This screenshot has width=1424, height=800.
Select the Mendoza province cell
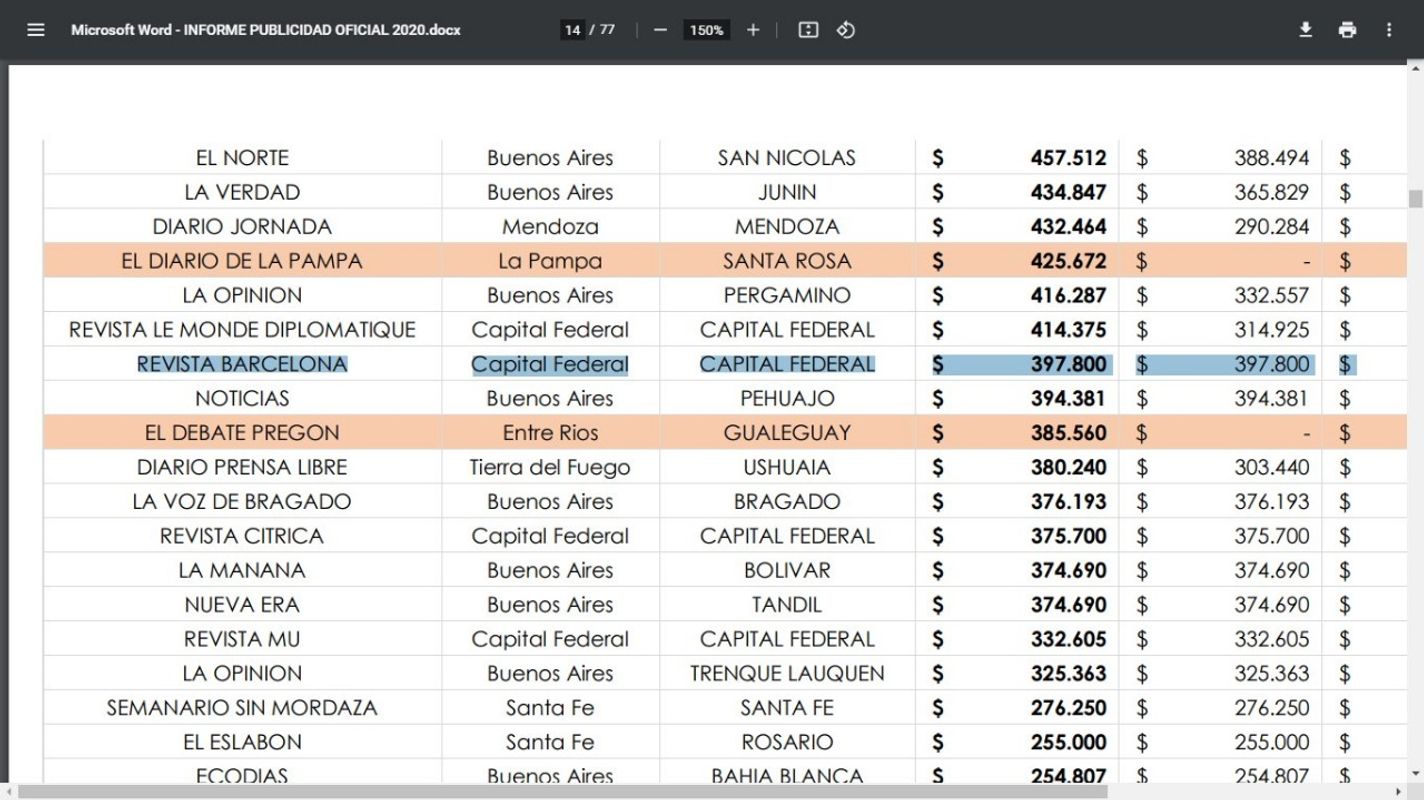pyautogui.click(x=550, y=227)
